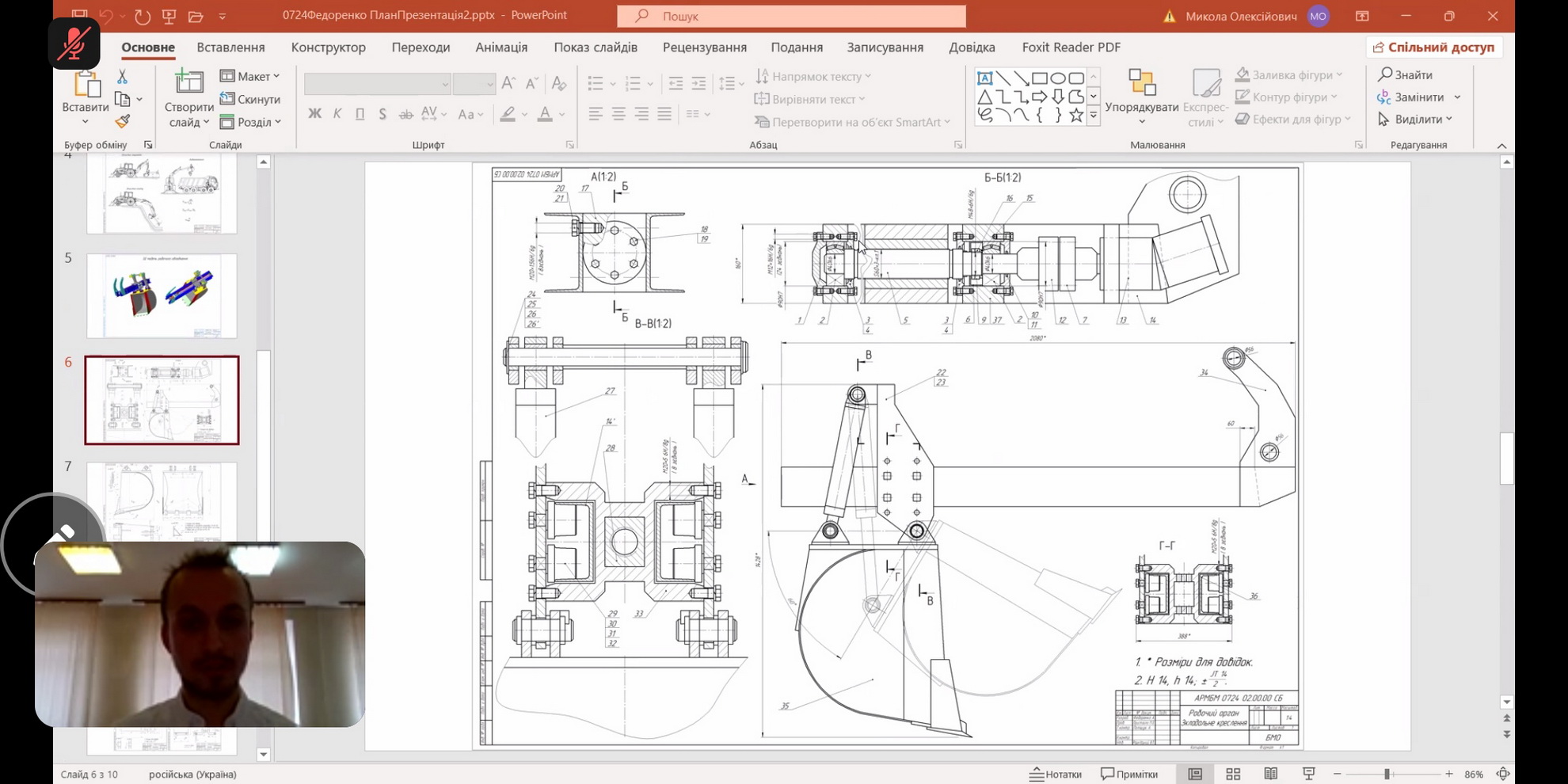Expand the shapes gallery more button

(1094, 116)
